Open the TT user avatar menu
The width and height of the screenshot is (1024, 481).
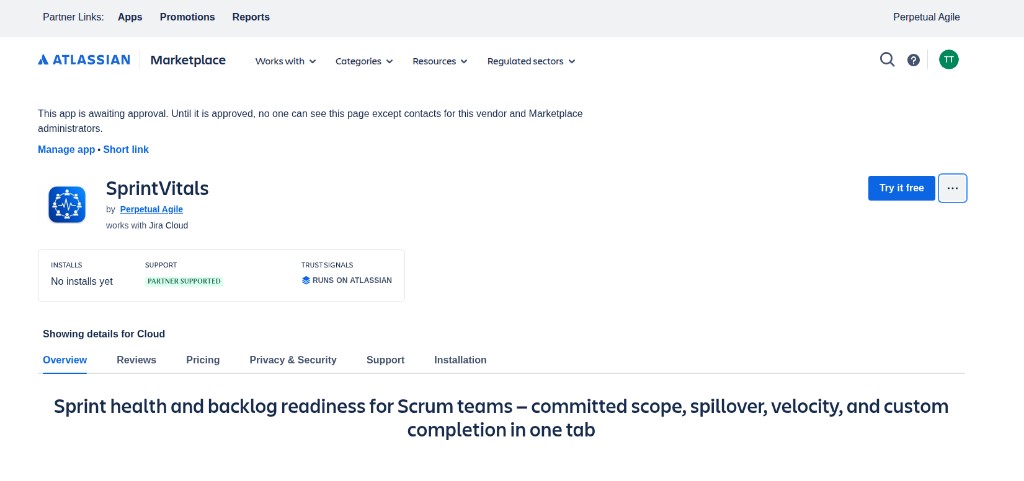[x=949, y=60]
